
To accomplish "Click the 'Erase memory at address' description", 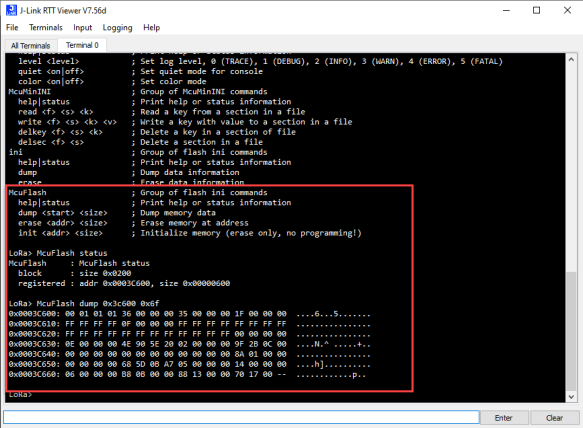I will 194,223.
